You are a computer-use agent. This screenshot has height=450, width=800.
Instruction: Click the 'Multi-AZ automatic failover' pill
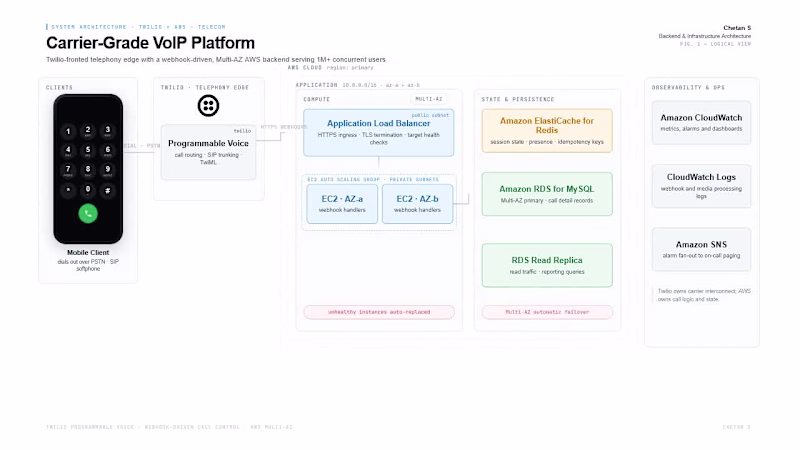coord(547,312)
